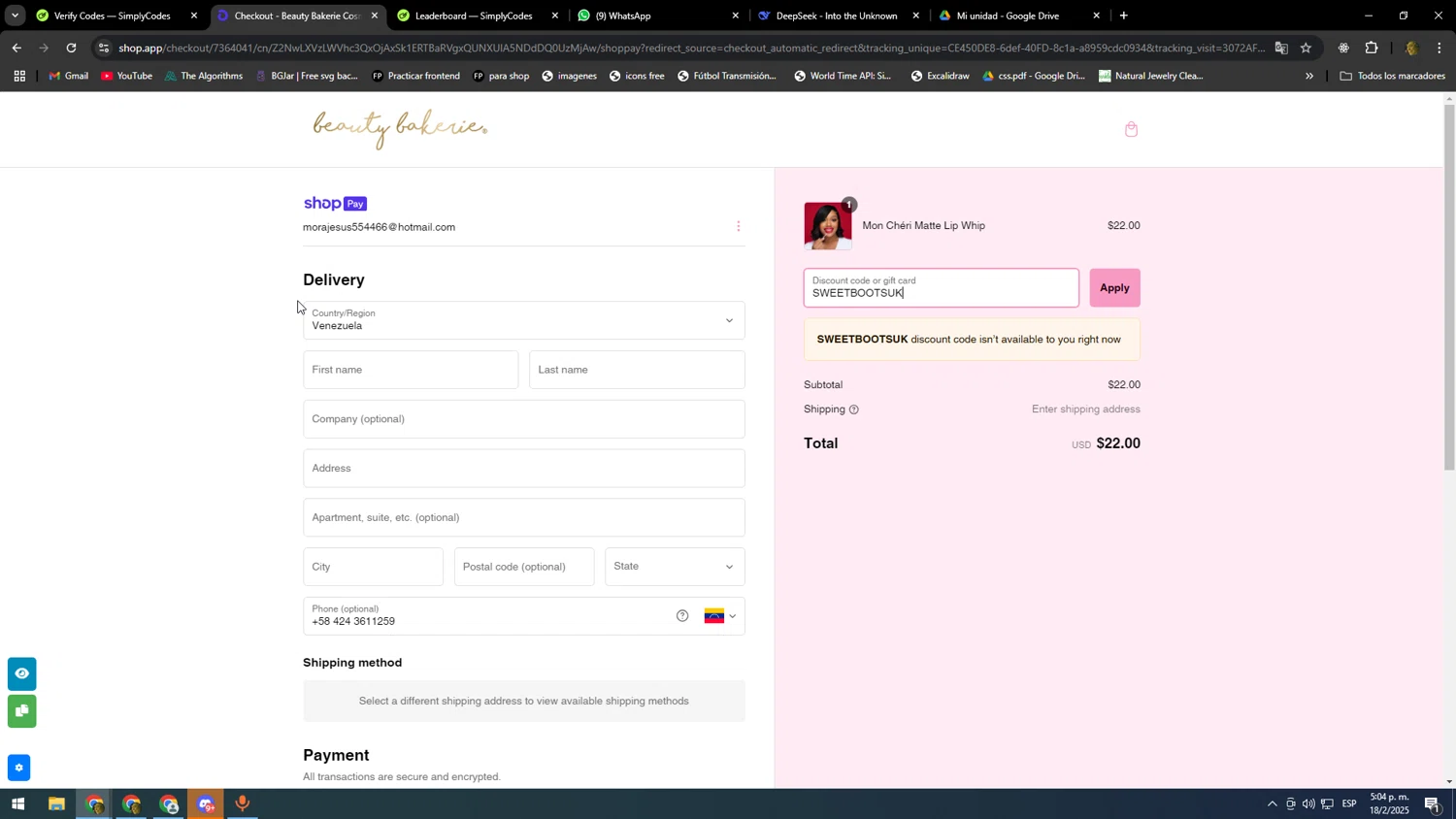Image resolution: width=1456 pixels, height=819 pixels.
Task: Open Chrome menu three dots
Action: click(x=1439, y=48)
